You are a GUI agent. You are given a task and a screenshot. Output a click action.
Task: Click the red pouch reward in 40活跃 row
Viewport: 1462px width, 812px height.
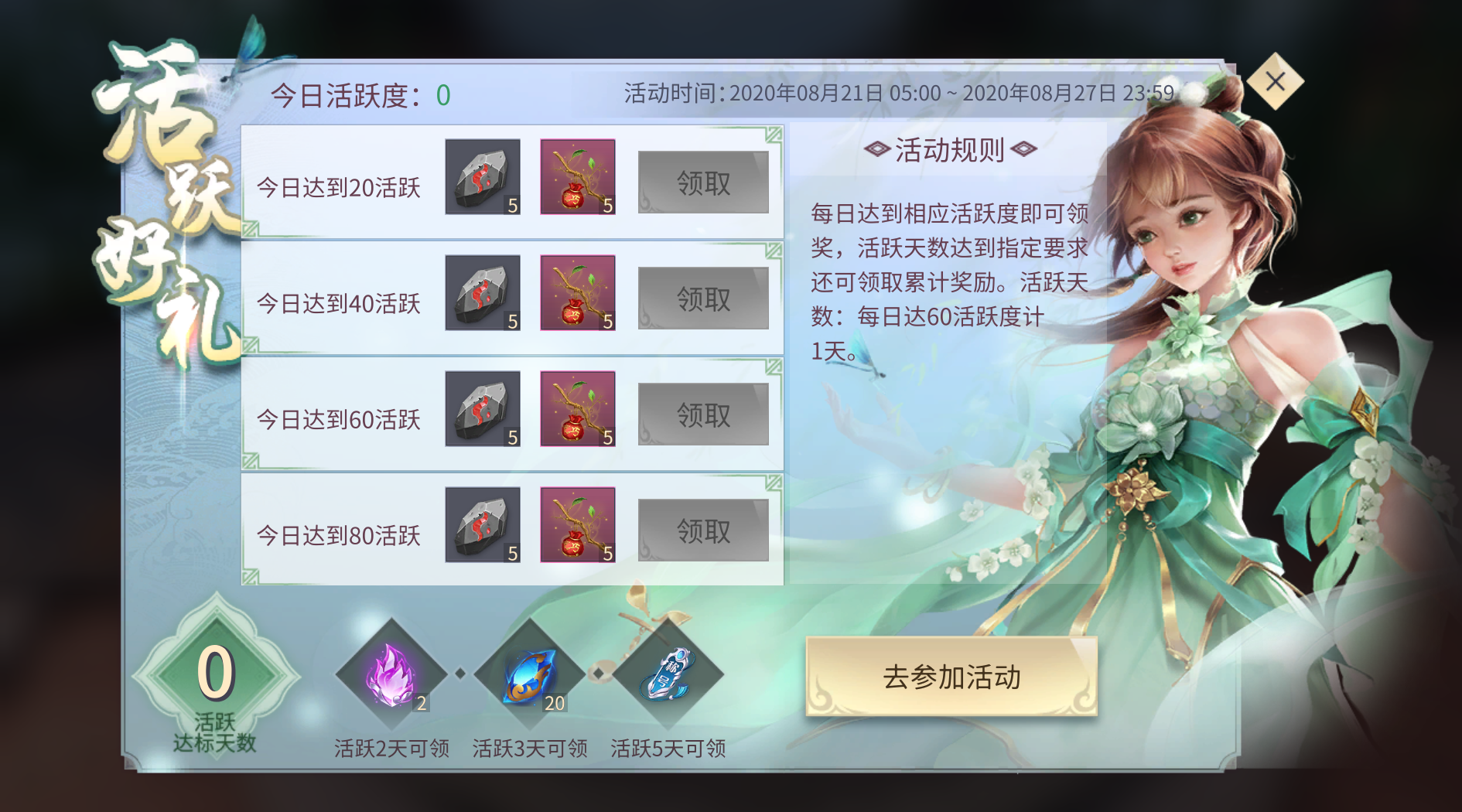point(578,293)
